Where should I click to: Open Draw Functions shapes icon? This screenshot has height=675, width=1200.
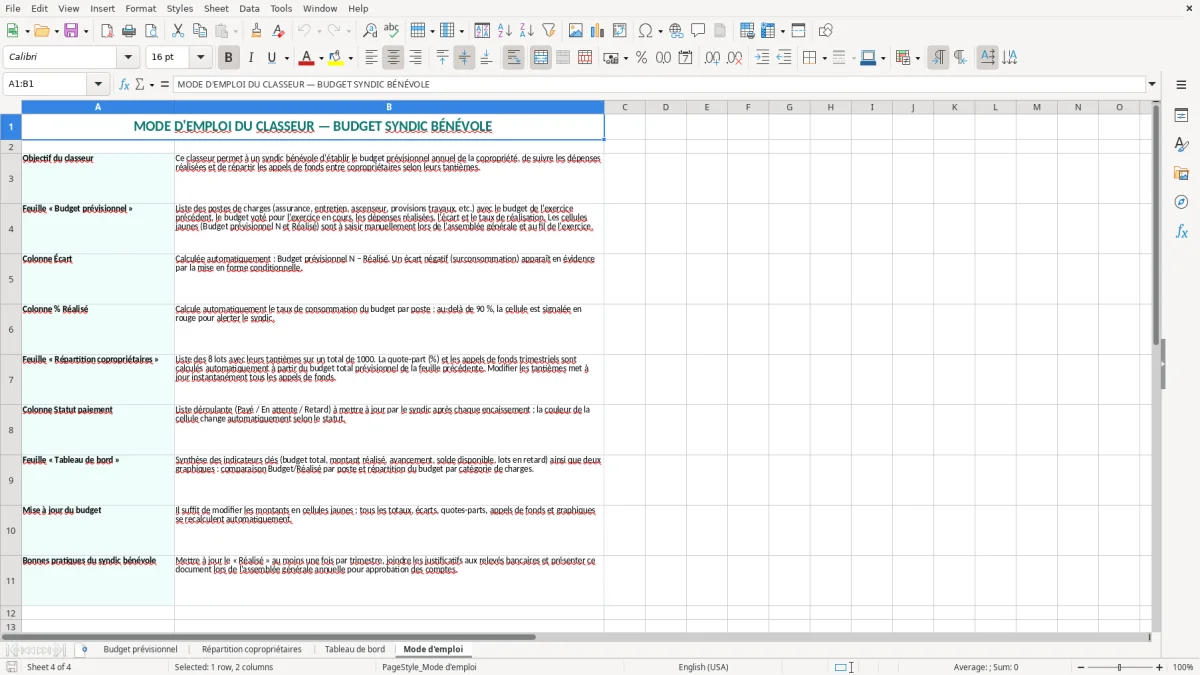[x=826, y=31]
